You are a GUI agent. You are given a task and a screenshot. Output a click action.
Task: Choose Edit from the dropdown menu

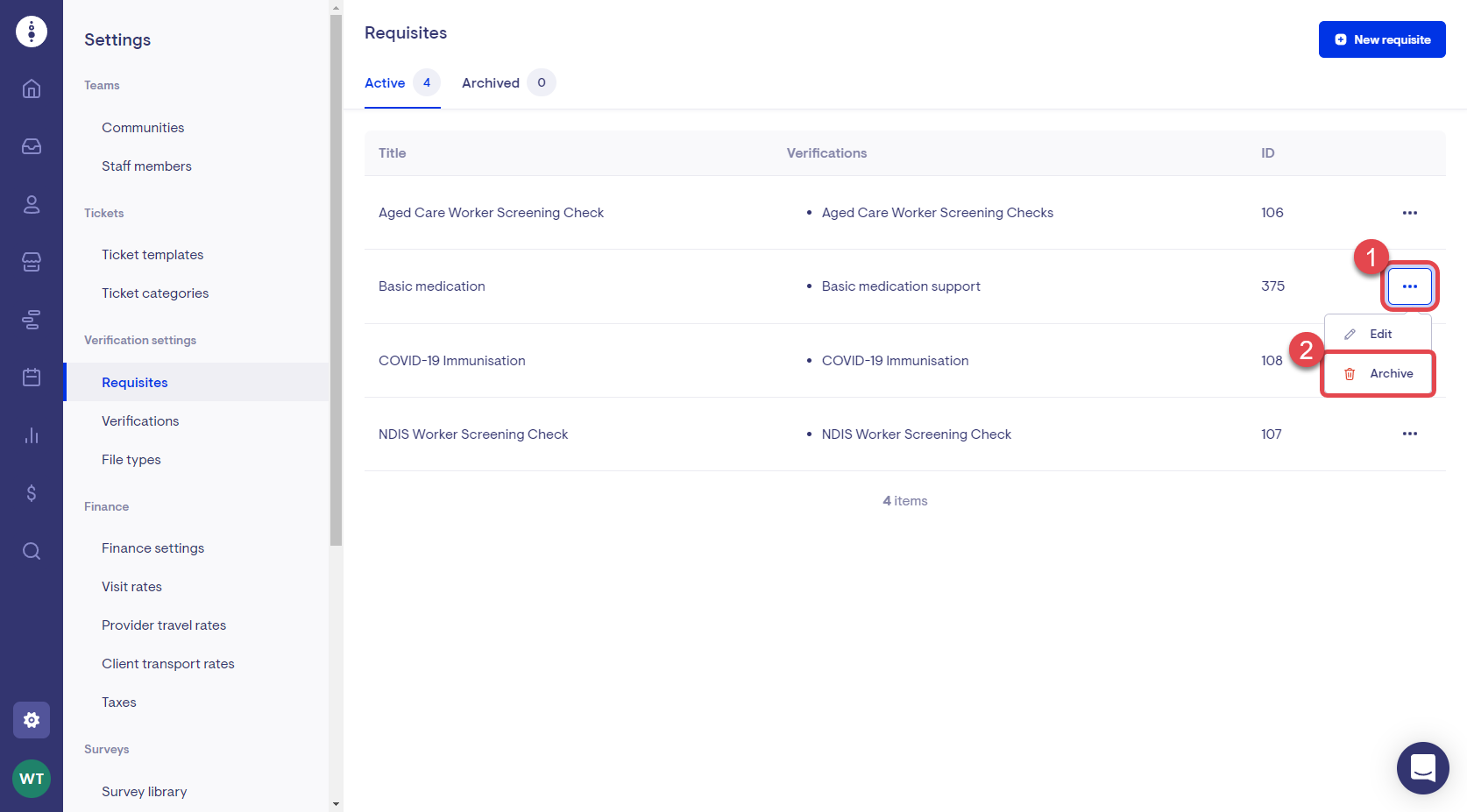1378,334
